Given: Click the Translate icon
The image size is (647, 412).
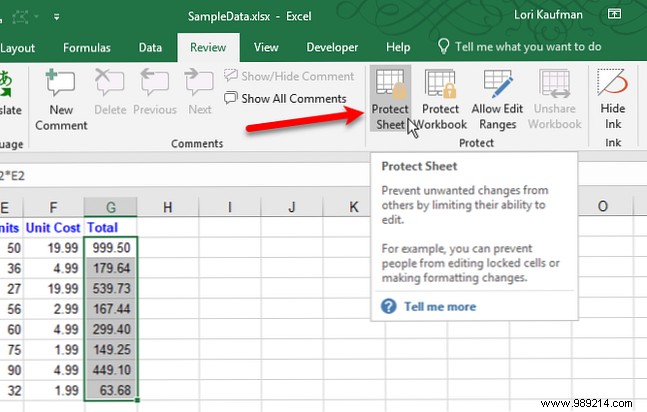Looking at the screenshot, I should pos(6,84).
